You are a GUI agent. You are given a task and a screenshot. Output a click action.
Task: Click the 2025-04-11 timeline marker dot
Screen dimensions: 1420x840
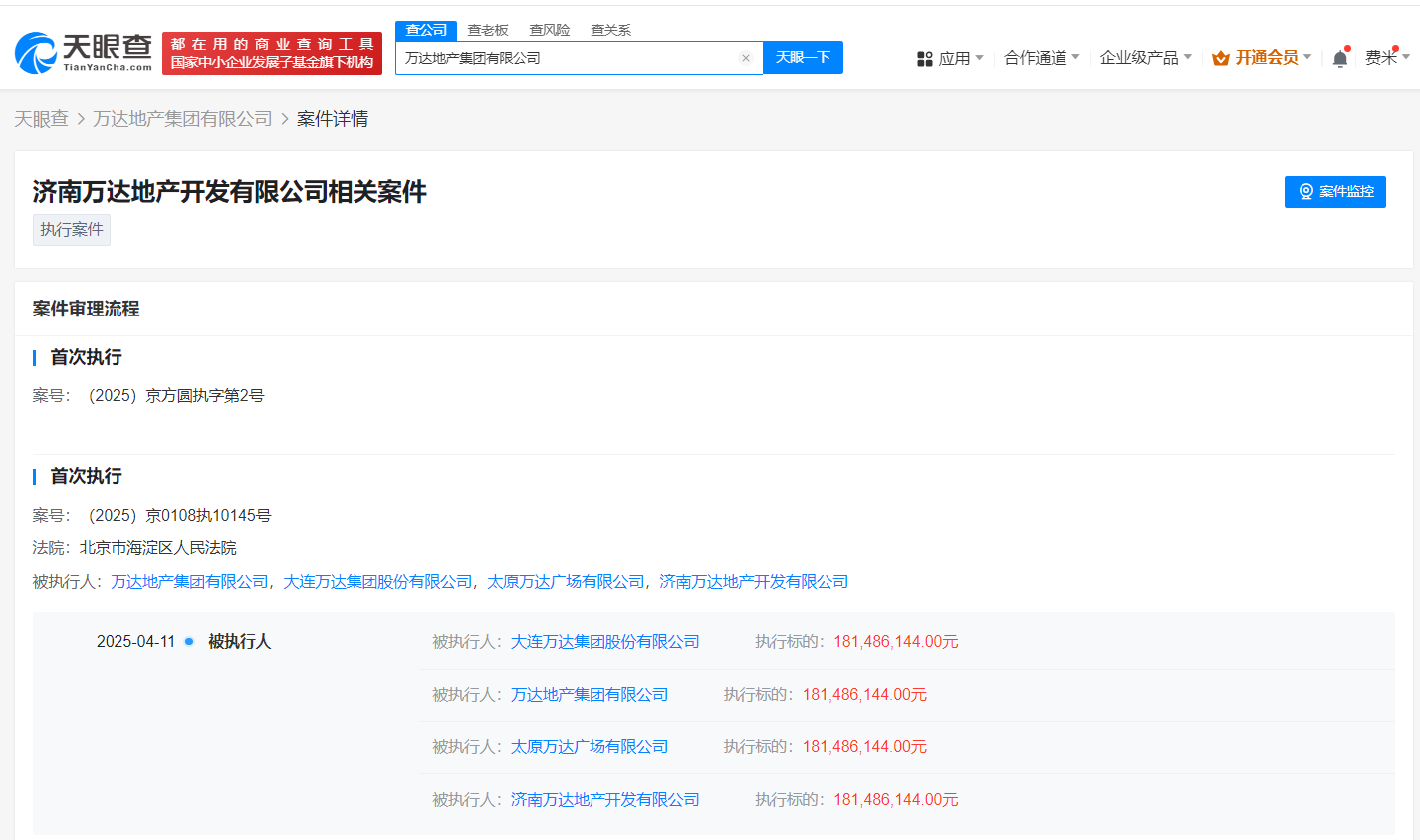[189, 641]
